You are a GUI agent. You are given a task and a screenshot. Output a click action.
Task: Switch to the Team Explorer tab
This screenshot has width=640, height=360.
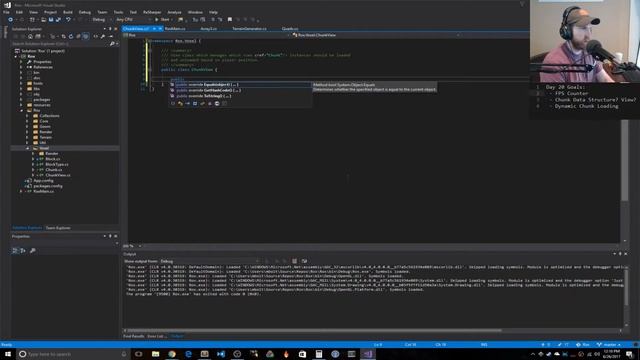point(58,228)
